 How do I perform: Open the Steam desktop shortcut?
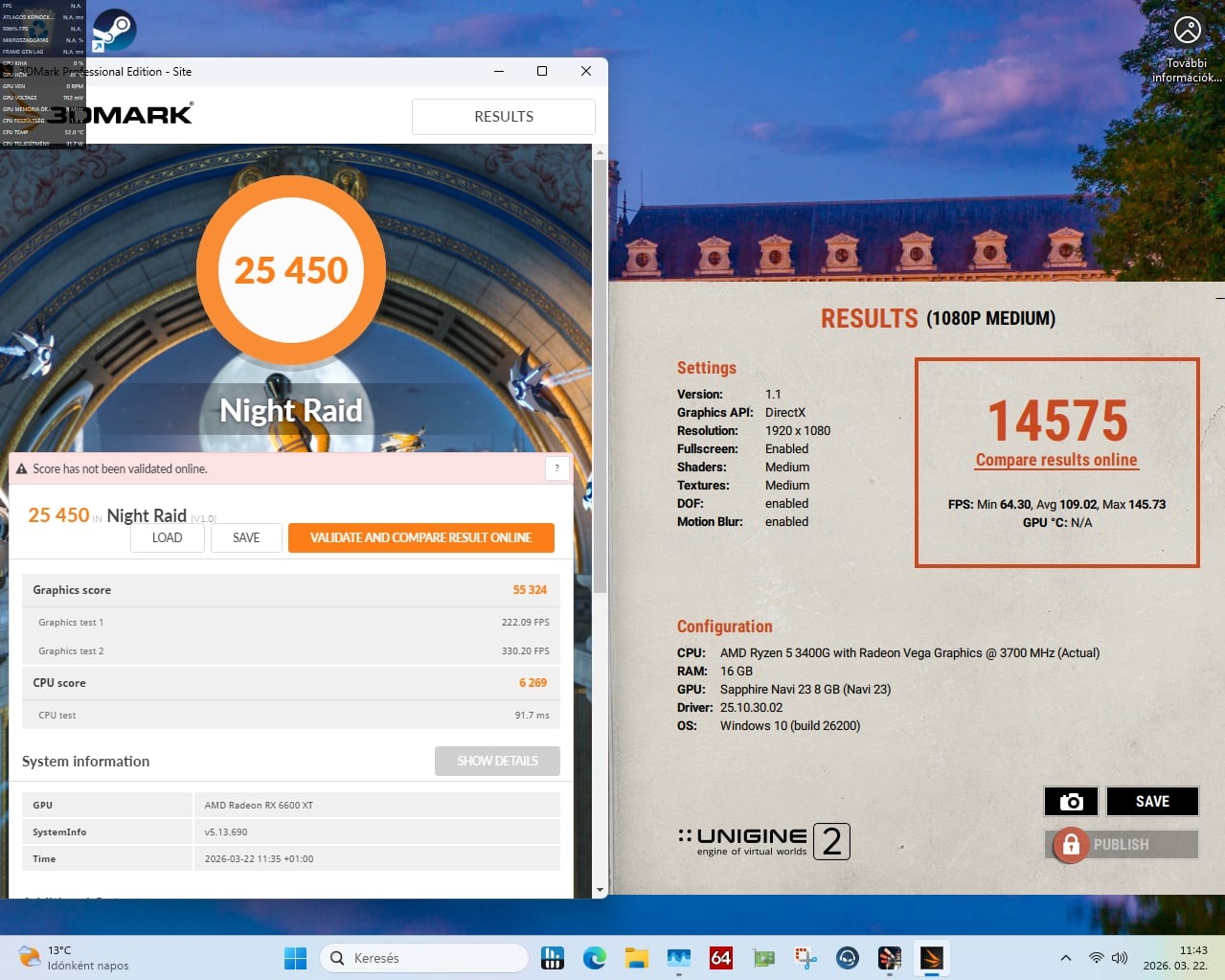coord(114,30)
